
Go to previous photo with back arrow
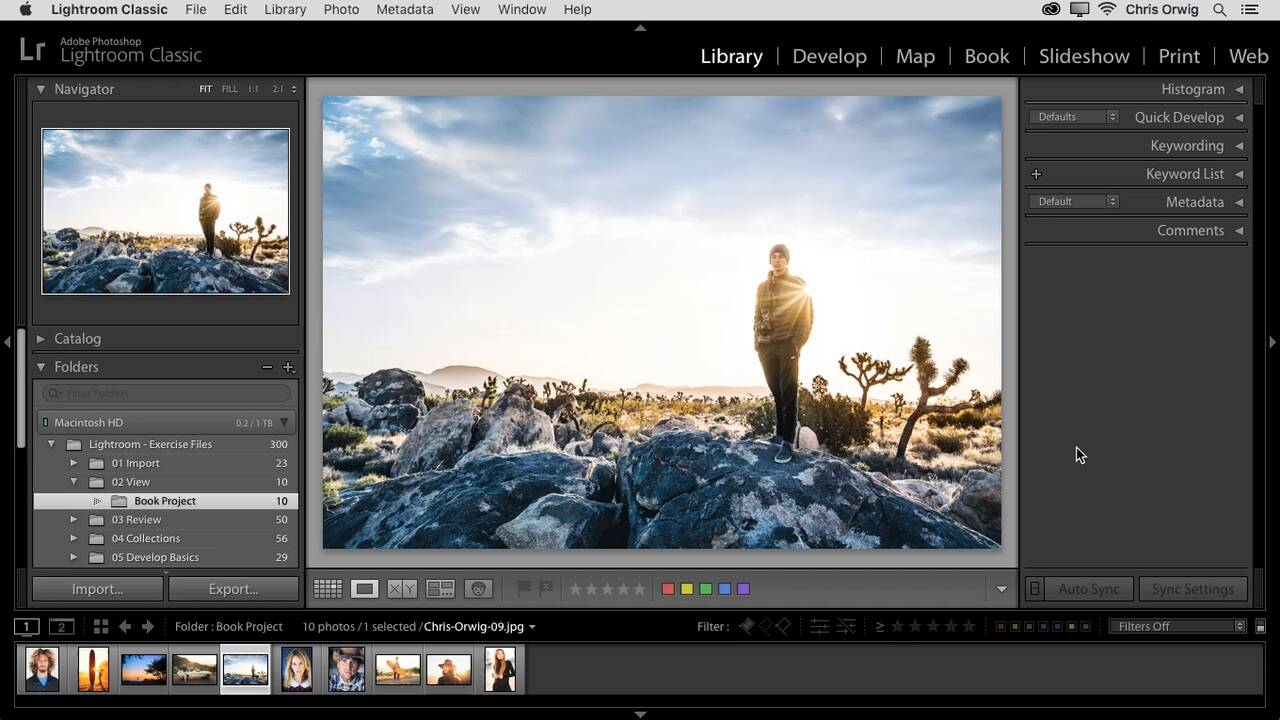click(x=125, y=627)
